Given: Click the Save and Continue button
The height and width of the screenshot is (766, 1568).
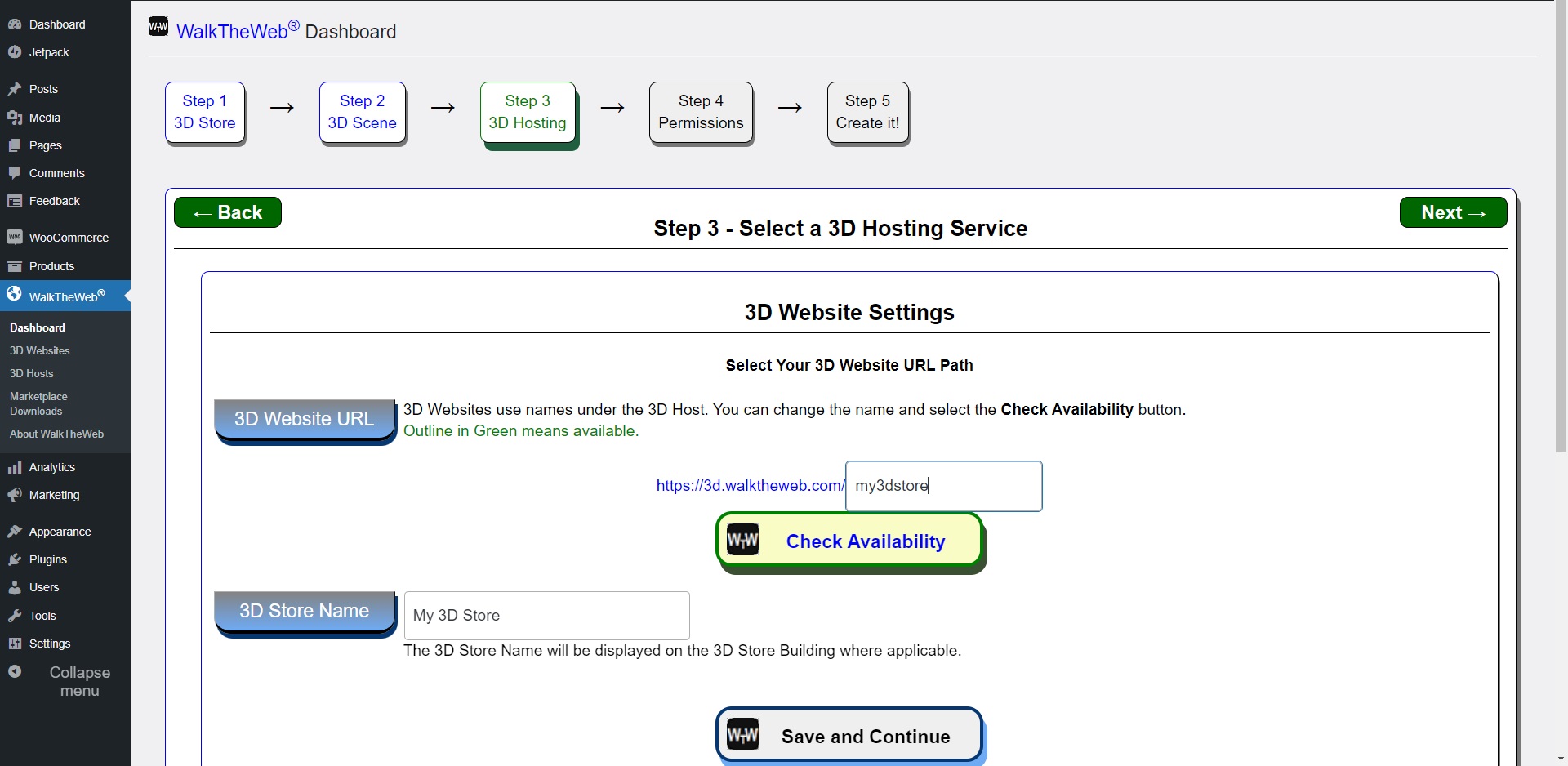Looking at the screenshot, I should pyautogui.click(x=849, y=735).
